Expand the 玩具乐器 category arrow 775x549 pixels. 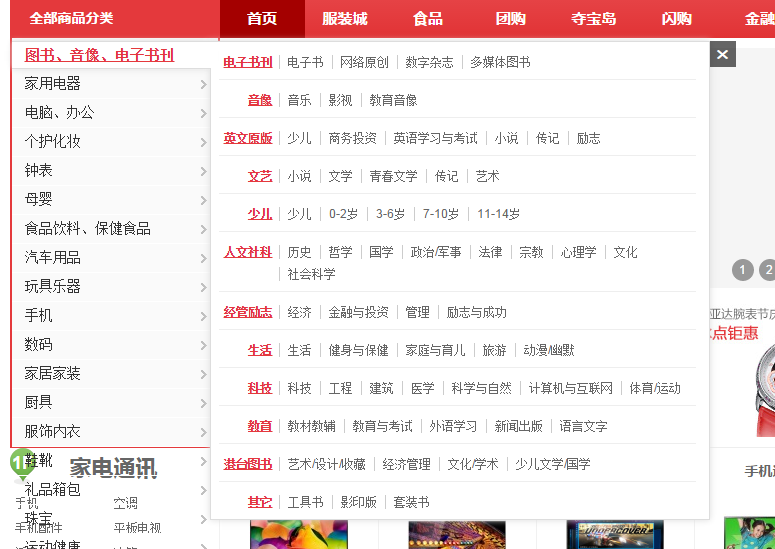click(204, 287)
